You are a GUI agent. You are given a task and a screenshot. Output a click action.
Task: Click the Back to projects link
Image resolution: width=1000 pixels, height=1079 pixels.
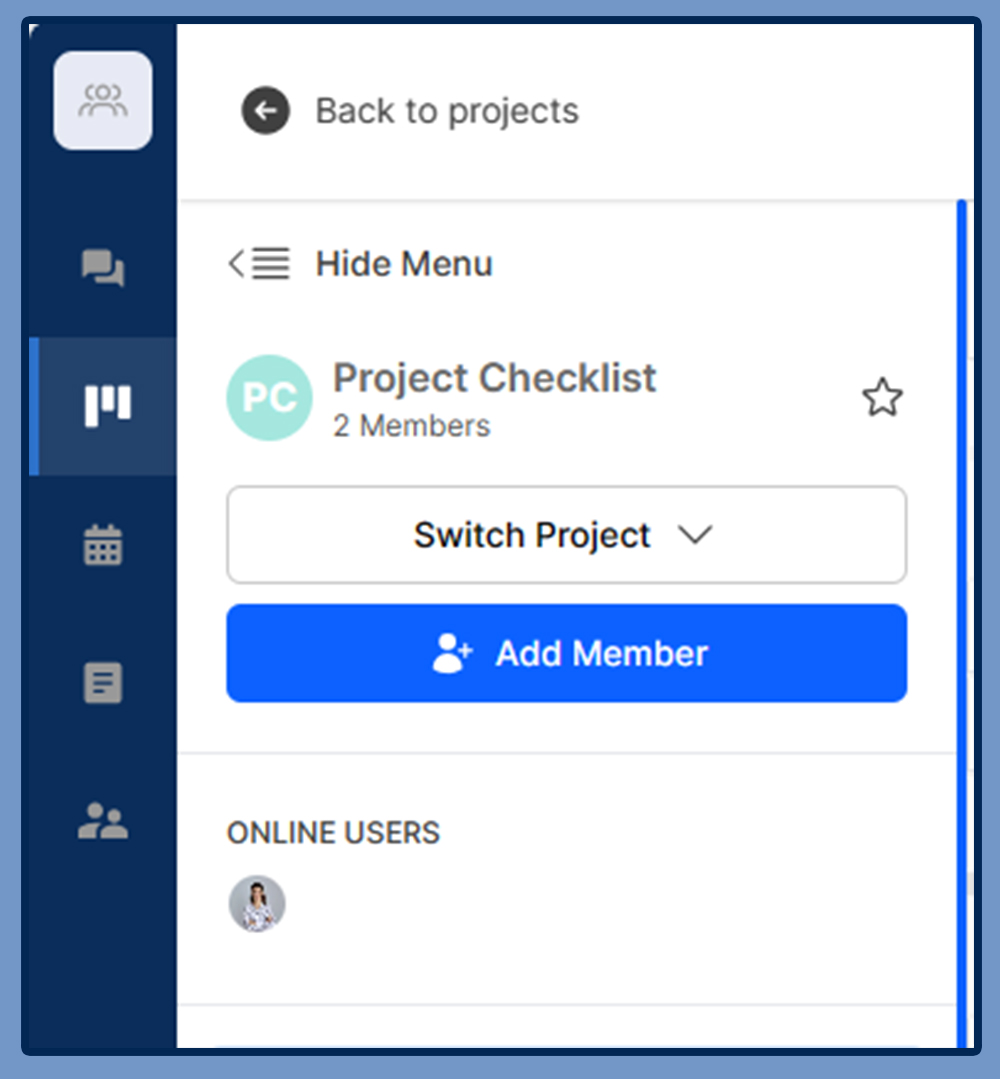click(447, 111)
